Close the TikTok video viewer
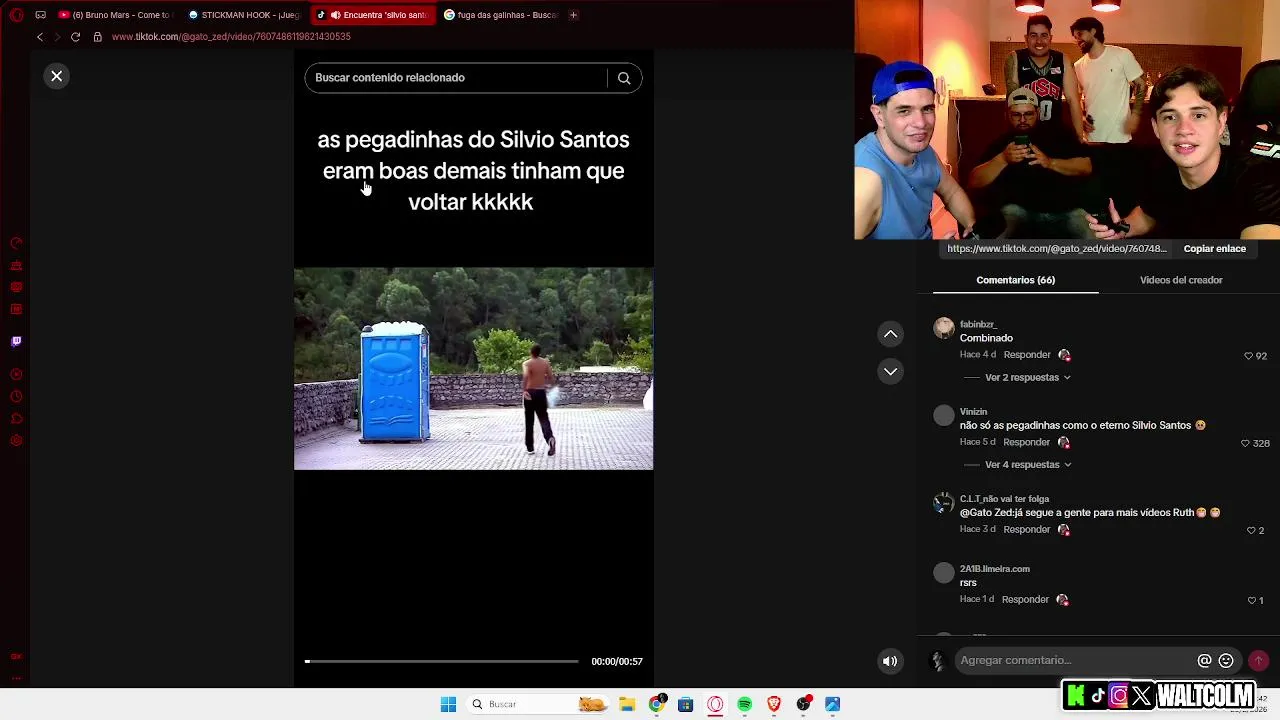This screenshot has height=720, width=1280. (57, 76)
